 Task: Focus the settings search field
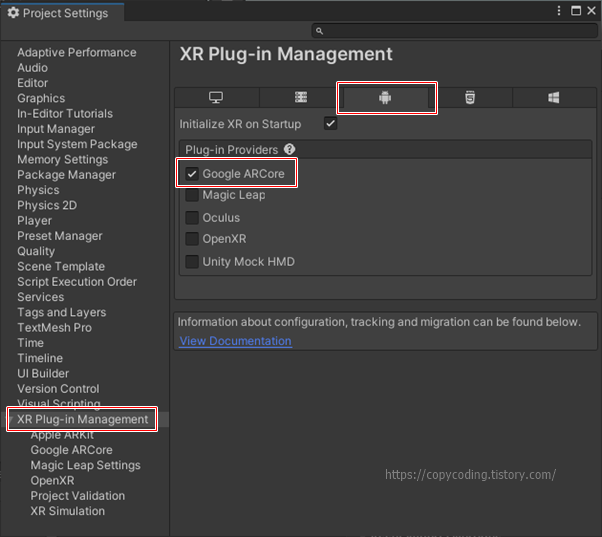coord(455,31)
